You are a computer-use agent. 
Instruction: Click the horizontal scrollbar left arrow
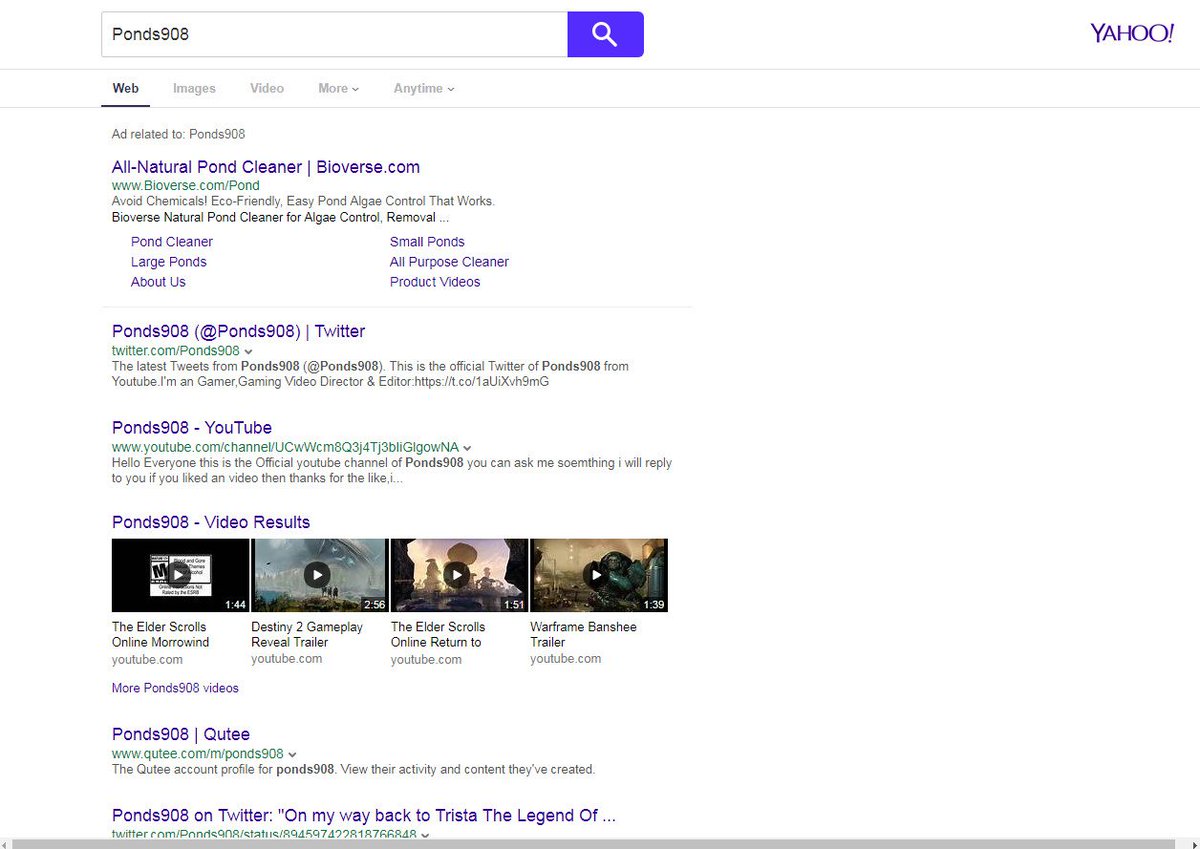[x=6, y=844]
